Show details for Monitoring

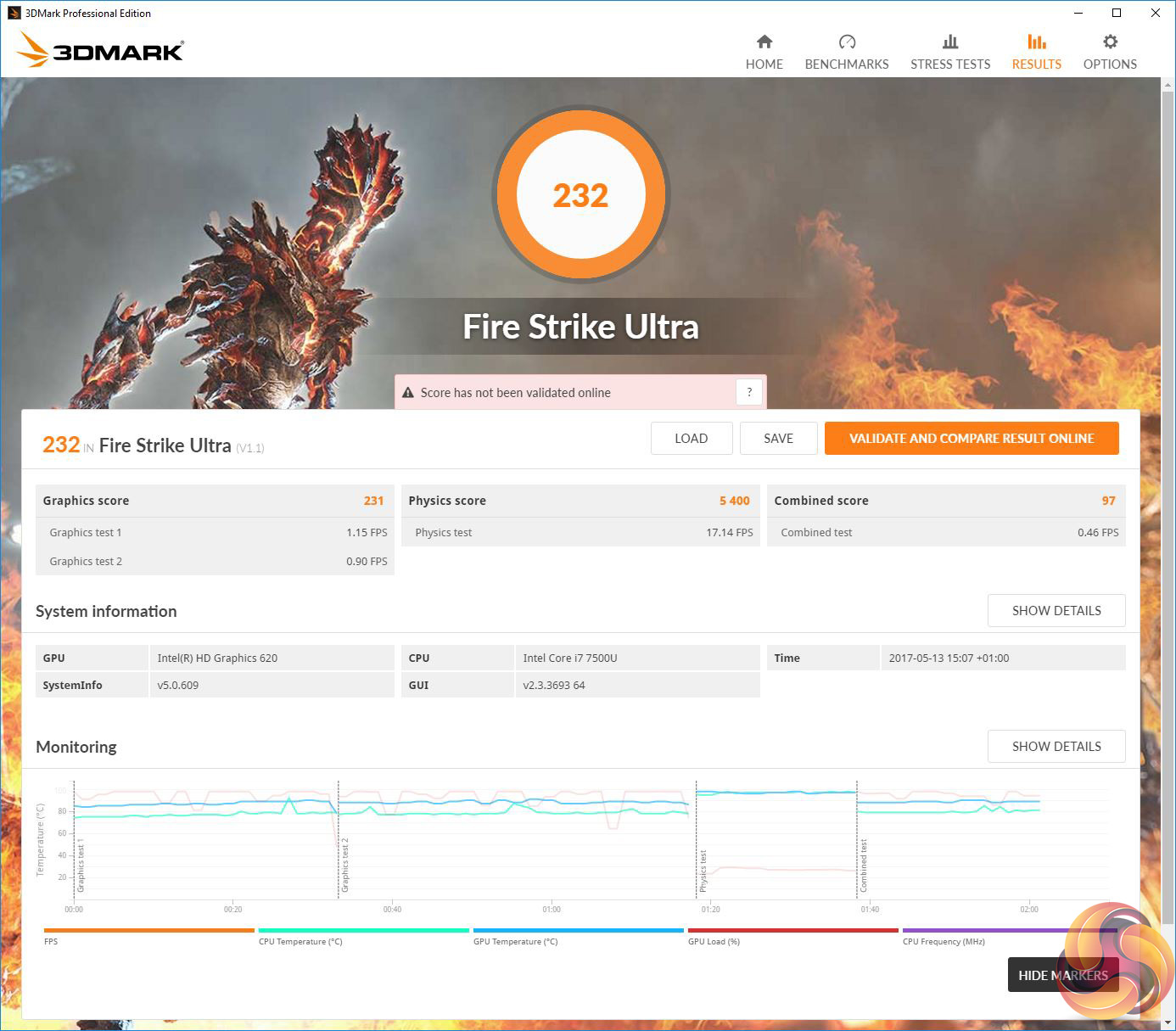tap(1056, 747)
